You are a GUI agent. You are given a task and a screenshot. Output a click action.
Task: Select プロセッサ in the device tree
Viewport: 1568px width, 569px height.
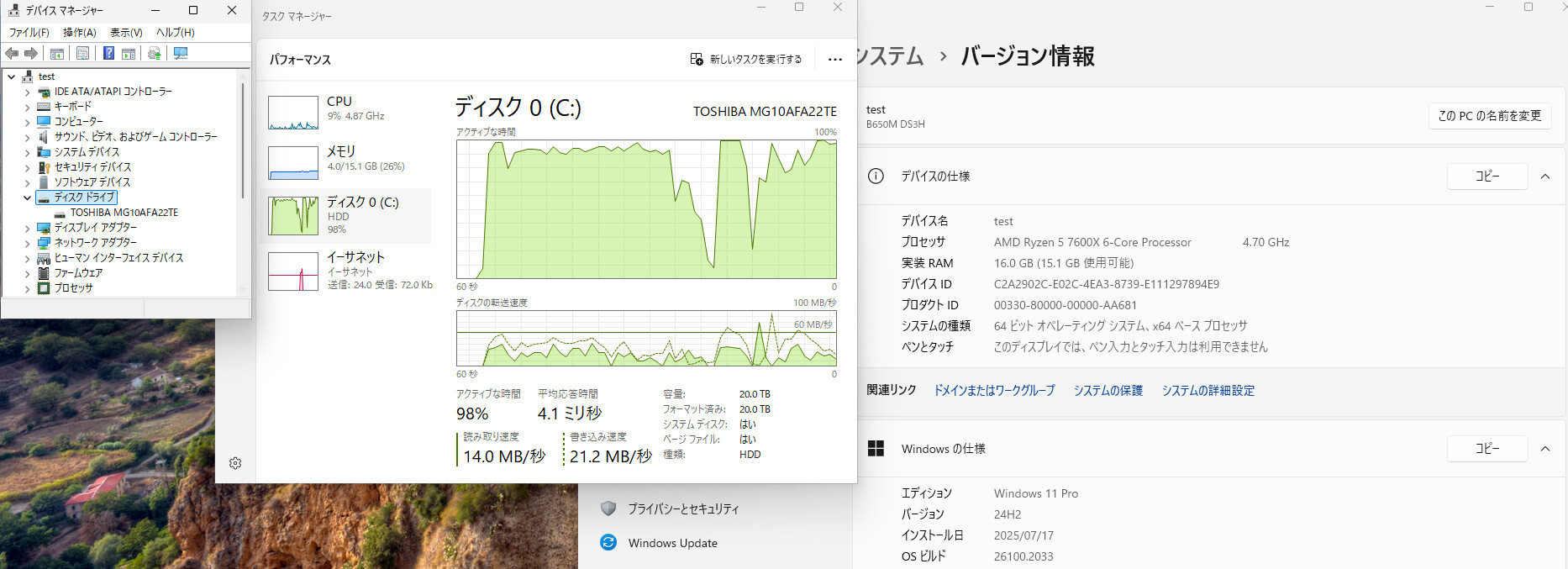pos(74,288)
